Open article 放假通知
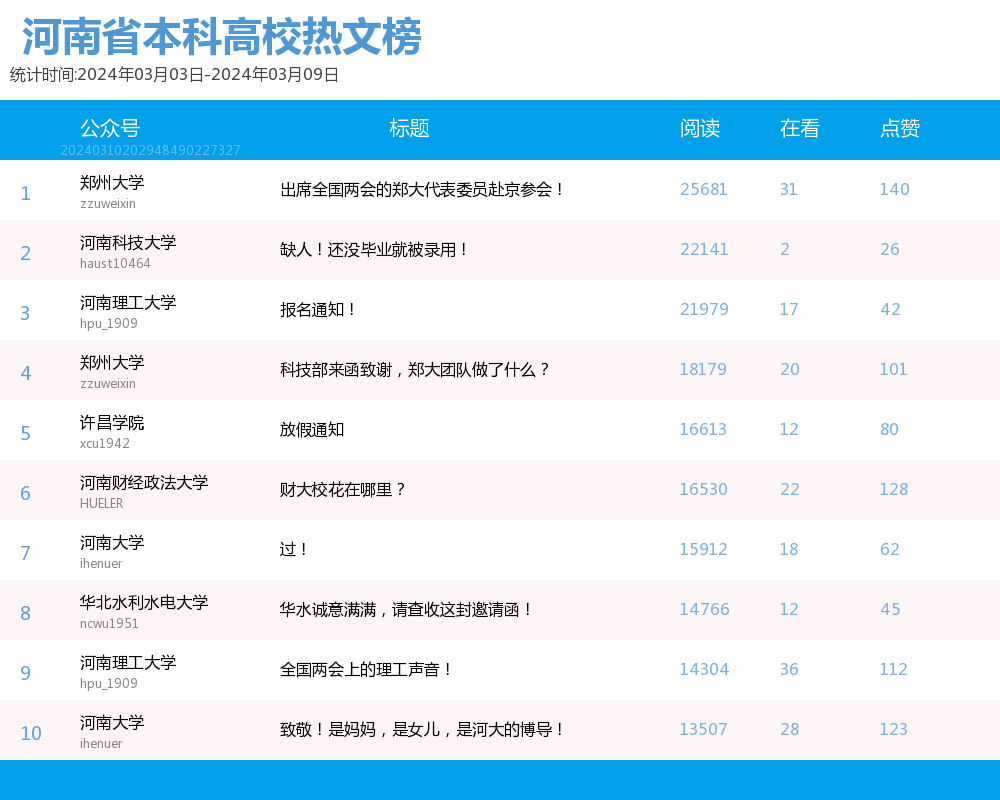 pyautogui.click(x=312, y=429)
